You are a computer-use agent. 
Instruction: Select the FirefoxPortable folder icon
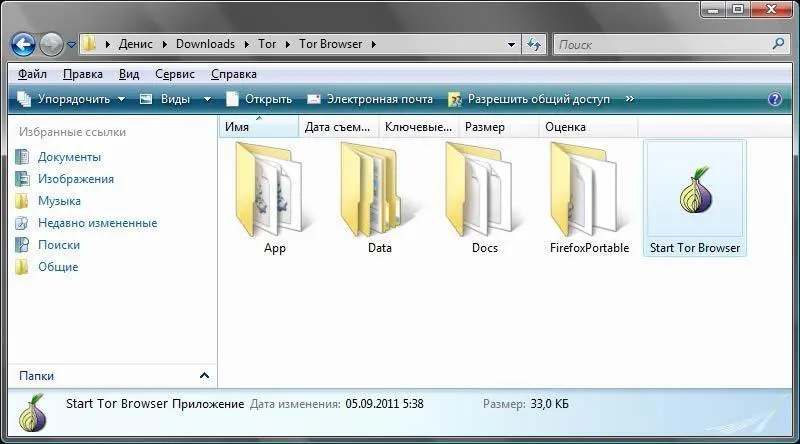point(587,189)
